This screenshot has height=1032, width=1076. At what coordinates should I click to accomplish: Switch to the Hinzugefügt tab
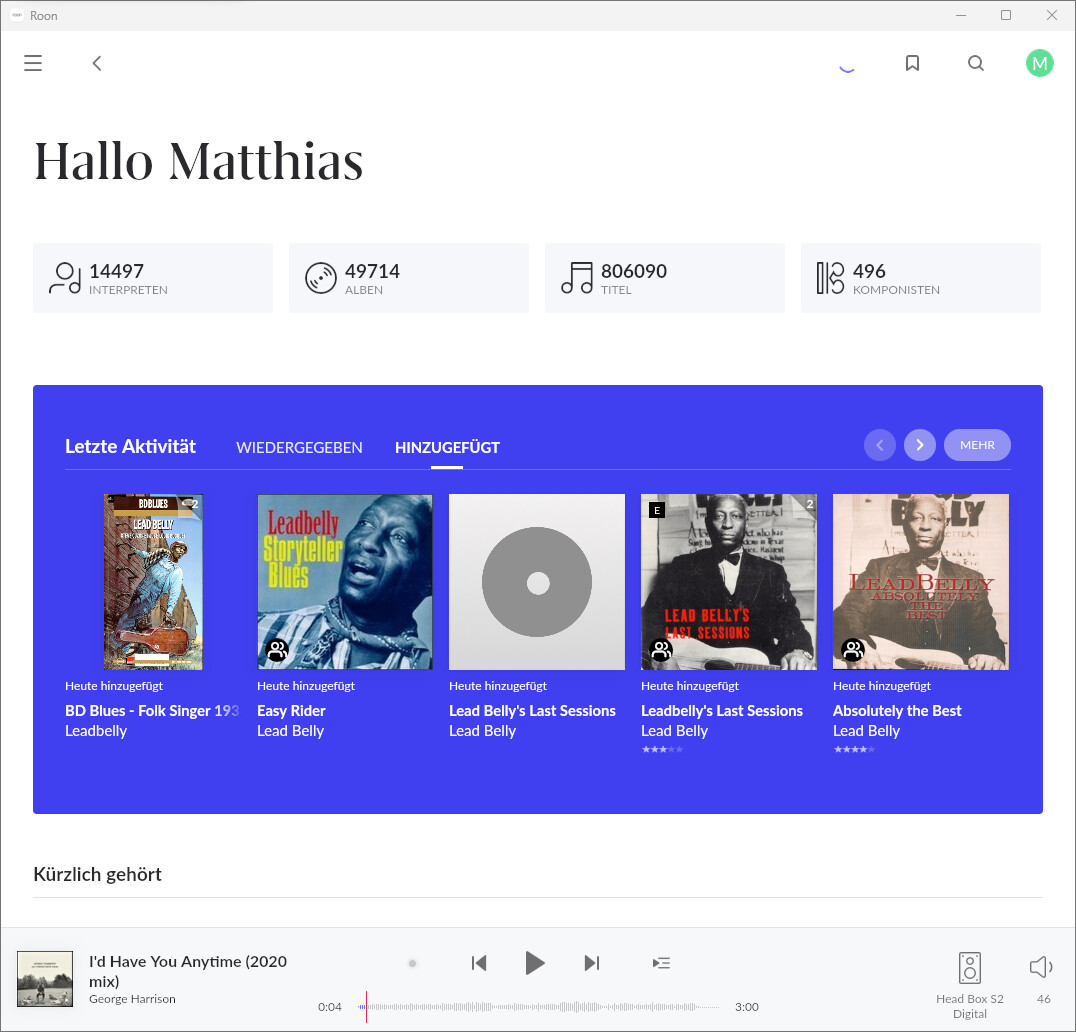point(447,447)
